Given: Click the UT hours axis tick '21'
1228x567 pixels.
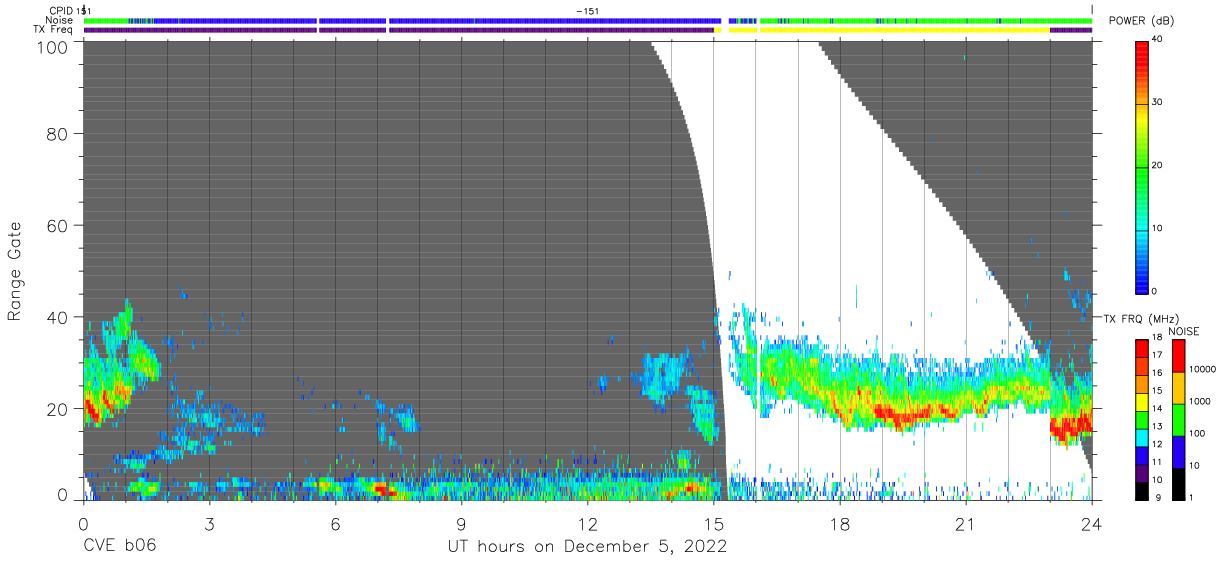Looking at the screenshot, I should (966, 523).
